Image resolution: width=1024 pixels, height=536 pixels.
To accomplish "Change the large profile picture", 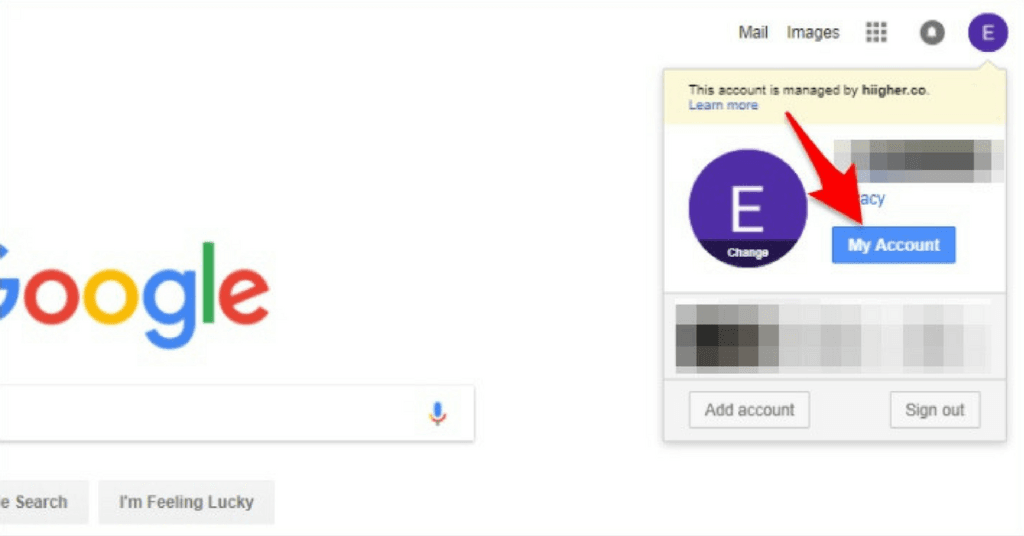I will click(x=748, y=208).
